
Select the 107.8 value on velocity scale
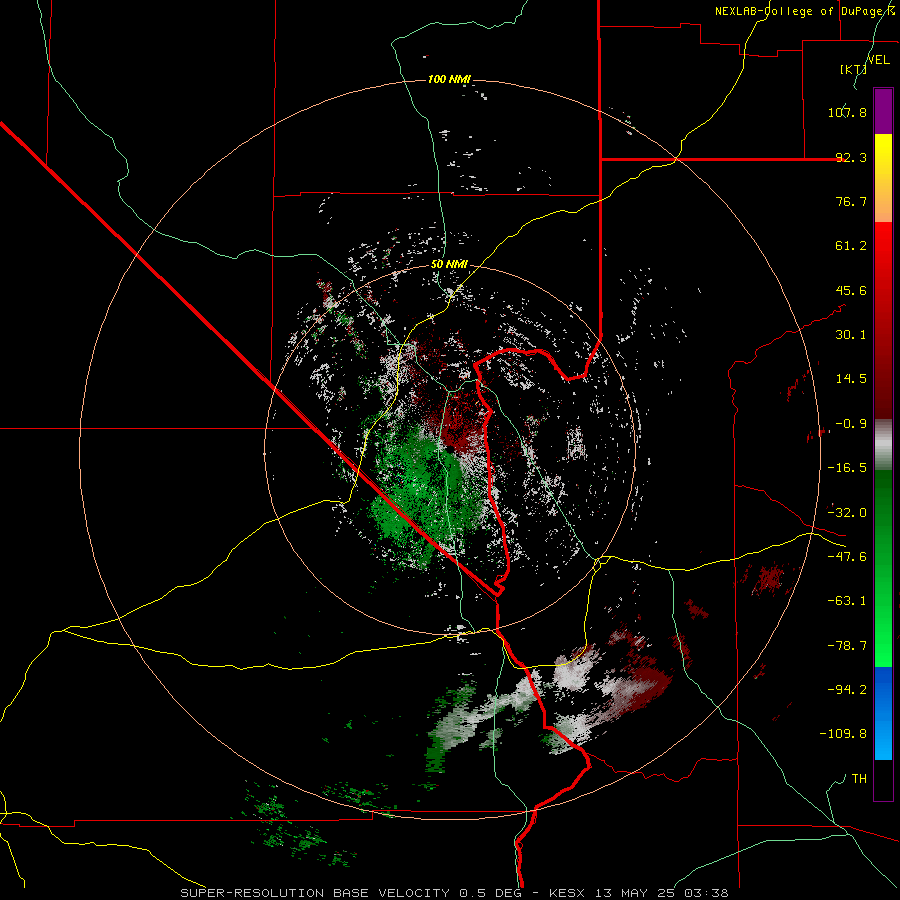click(x=847, y=112)
